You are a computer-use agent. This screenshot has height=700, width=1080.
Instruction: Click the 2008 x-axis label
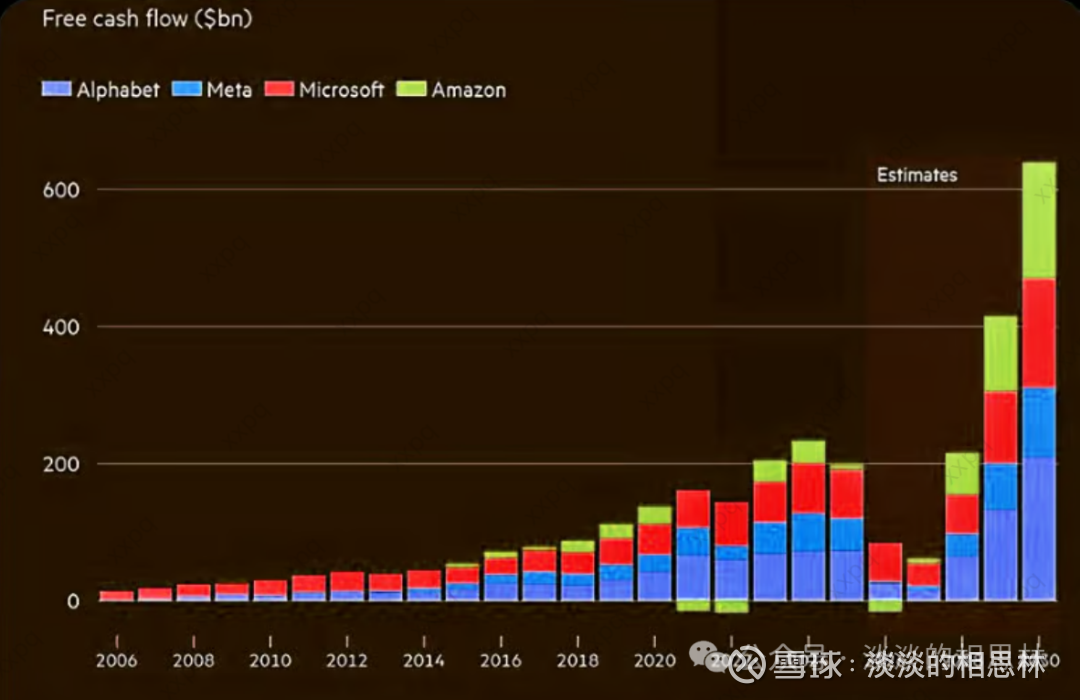coord(194,661)
